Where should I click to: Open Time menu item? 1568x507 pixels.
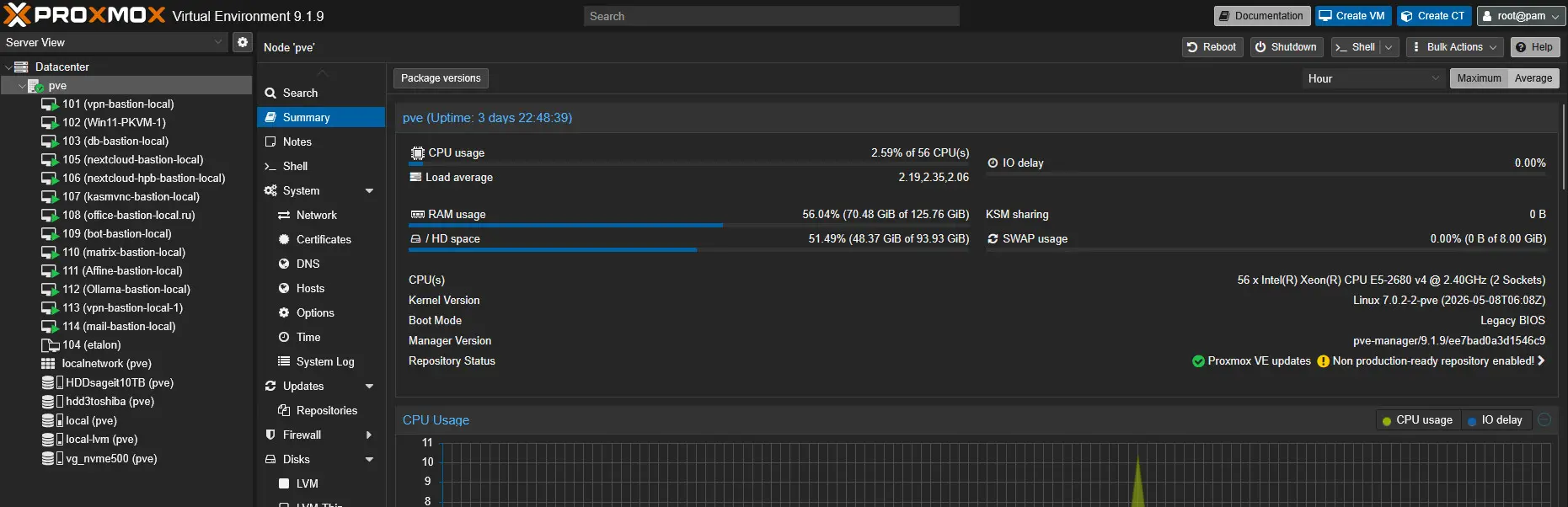coord(320,337)
